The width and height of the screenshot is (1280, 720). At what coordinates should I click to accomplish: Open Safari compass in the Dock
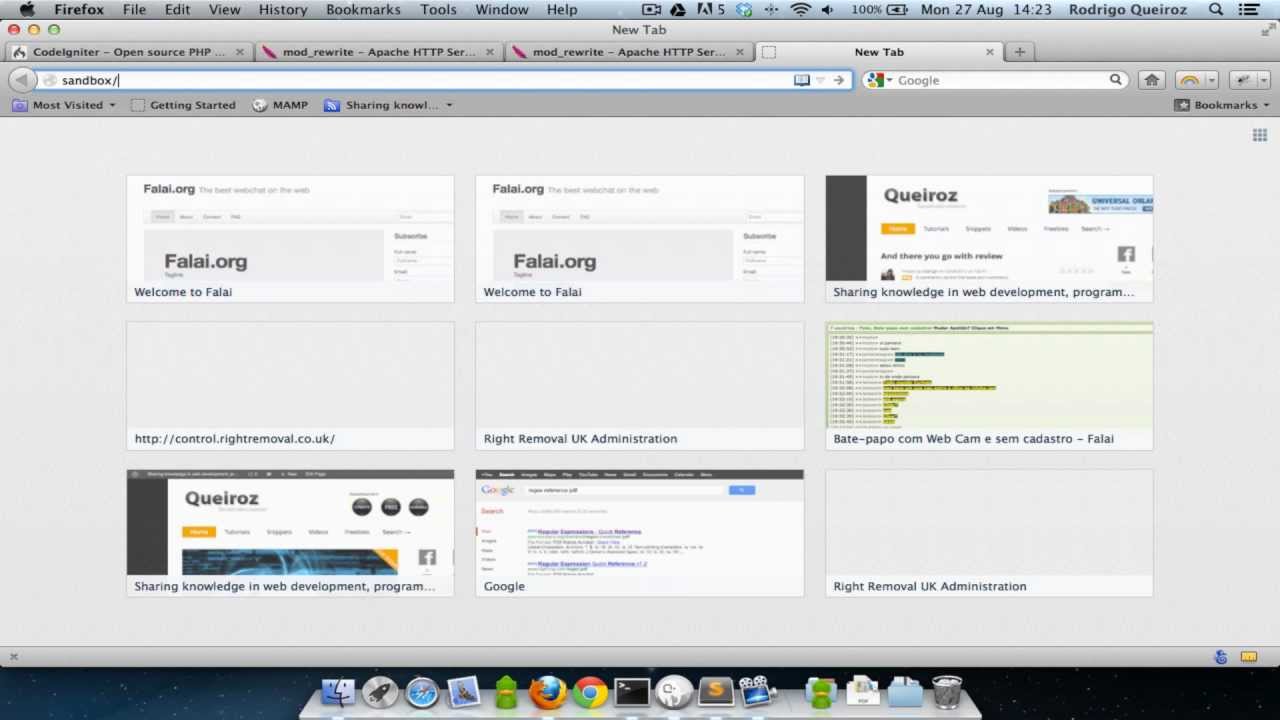click(422, 692)
